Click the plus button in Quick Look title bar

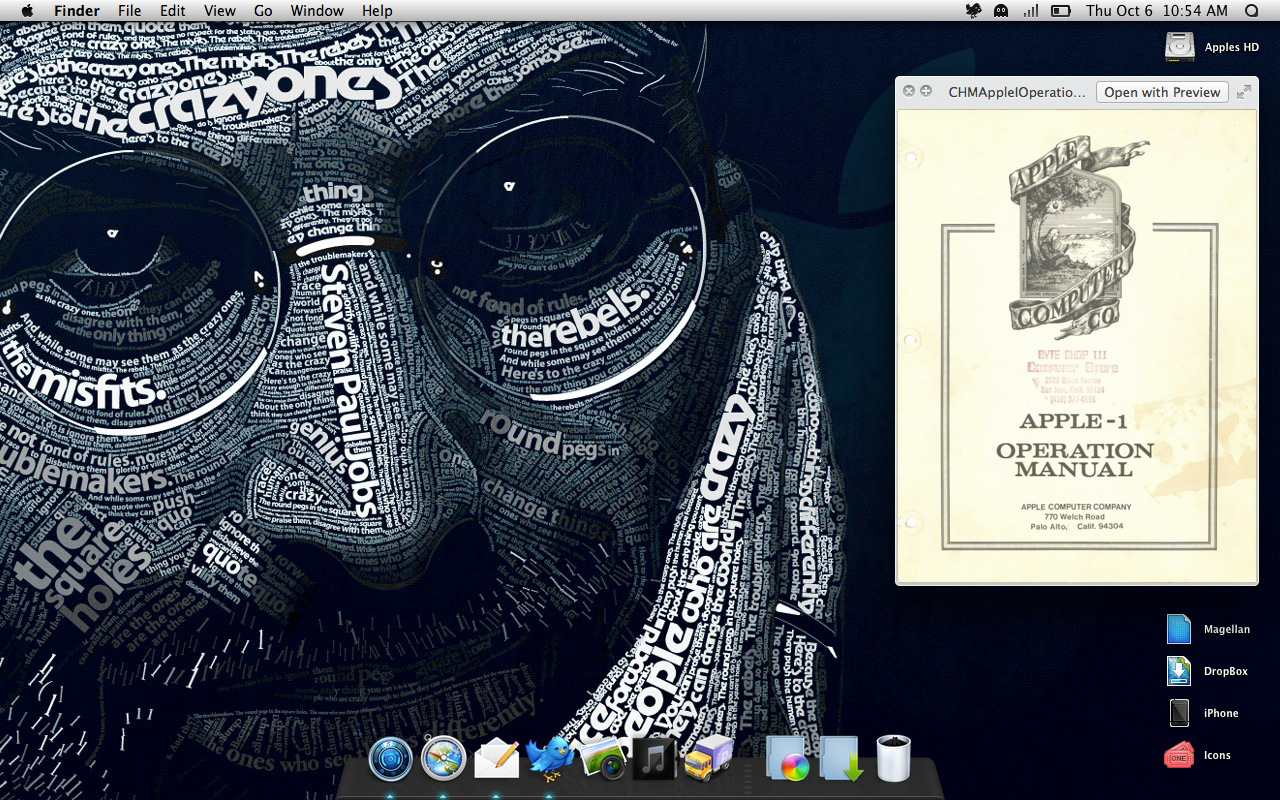coord(926,91)
